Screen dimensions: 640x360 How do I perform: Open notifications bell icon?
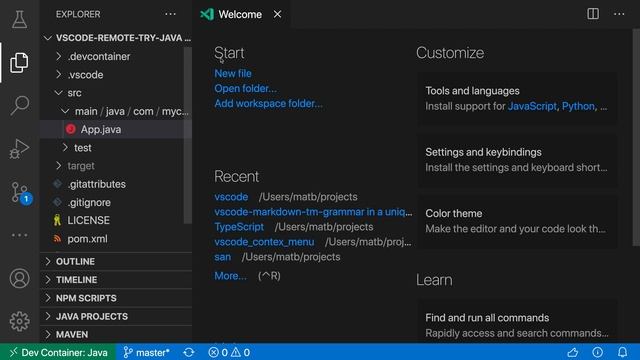click(622, 352)
